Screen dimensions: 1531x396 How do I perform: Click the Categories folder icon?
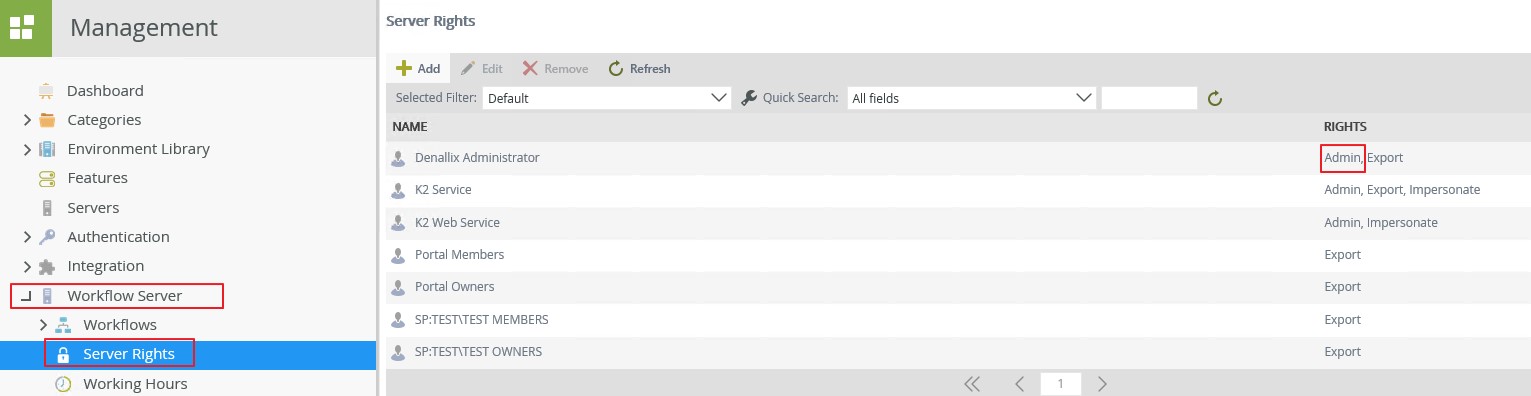(x=47, y=120)
